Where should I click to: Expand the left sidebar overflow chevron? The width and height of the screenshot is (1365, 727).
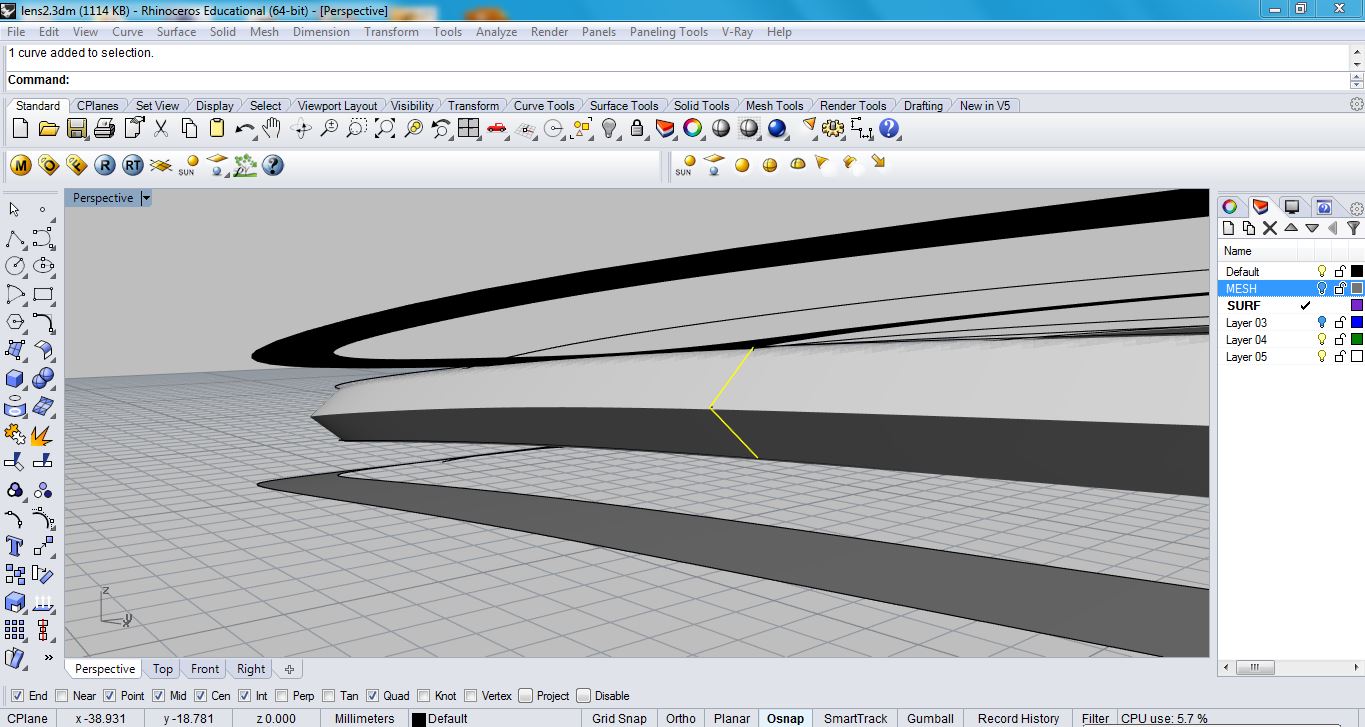point(48,657)
